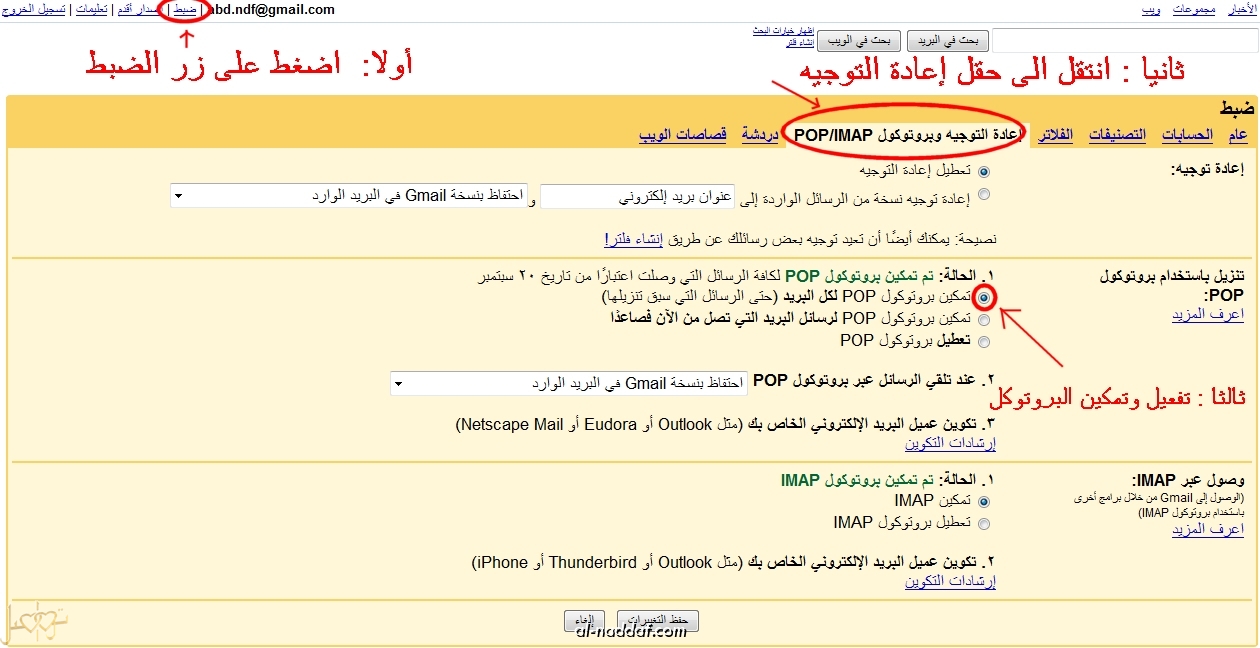Click the عنوان بريد إلكتروني forwarding address field
The image size is (1260, 648).
[637, 196]
